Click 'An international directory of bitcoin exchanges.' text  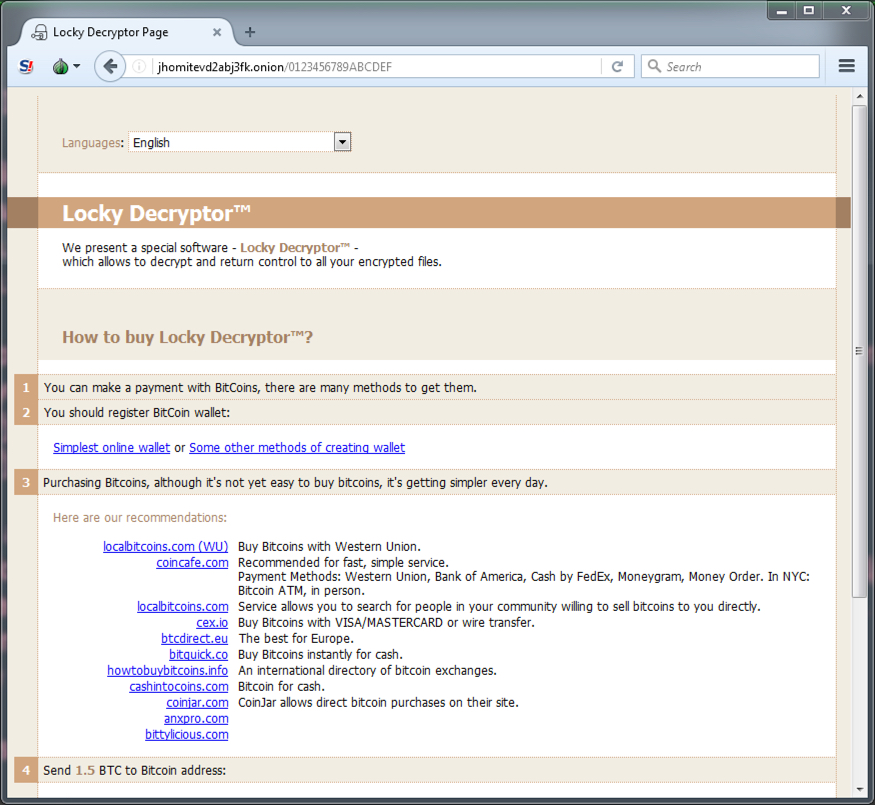click(367, 671)
